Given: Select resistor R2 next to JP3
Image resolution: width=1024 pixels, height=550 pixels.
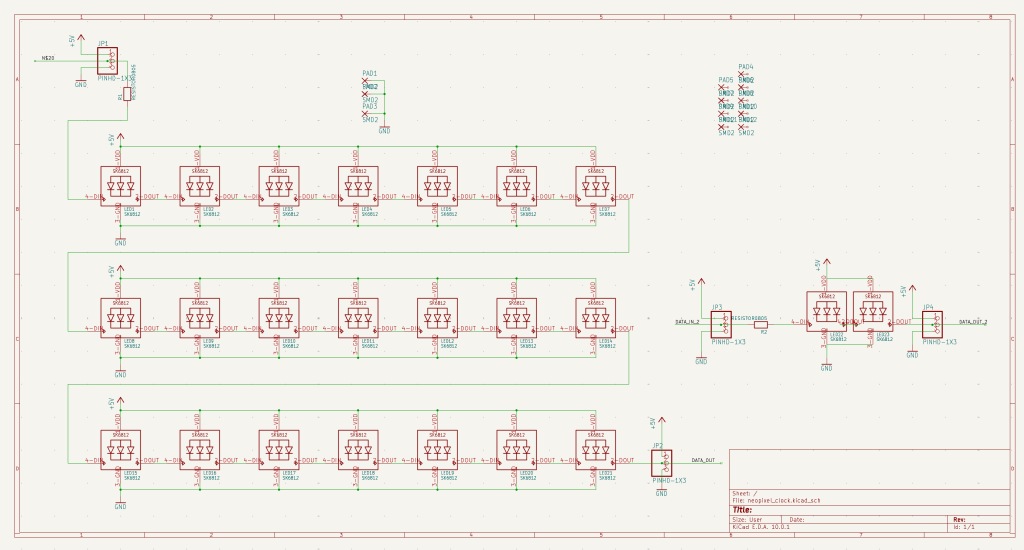Looking at the screenshot, I should point(761,325).
